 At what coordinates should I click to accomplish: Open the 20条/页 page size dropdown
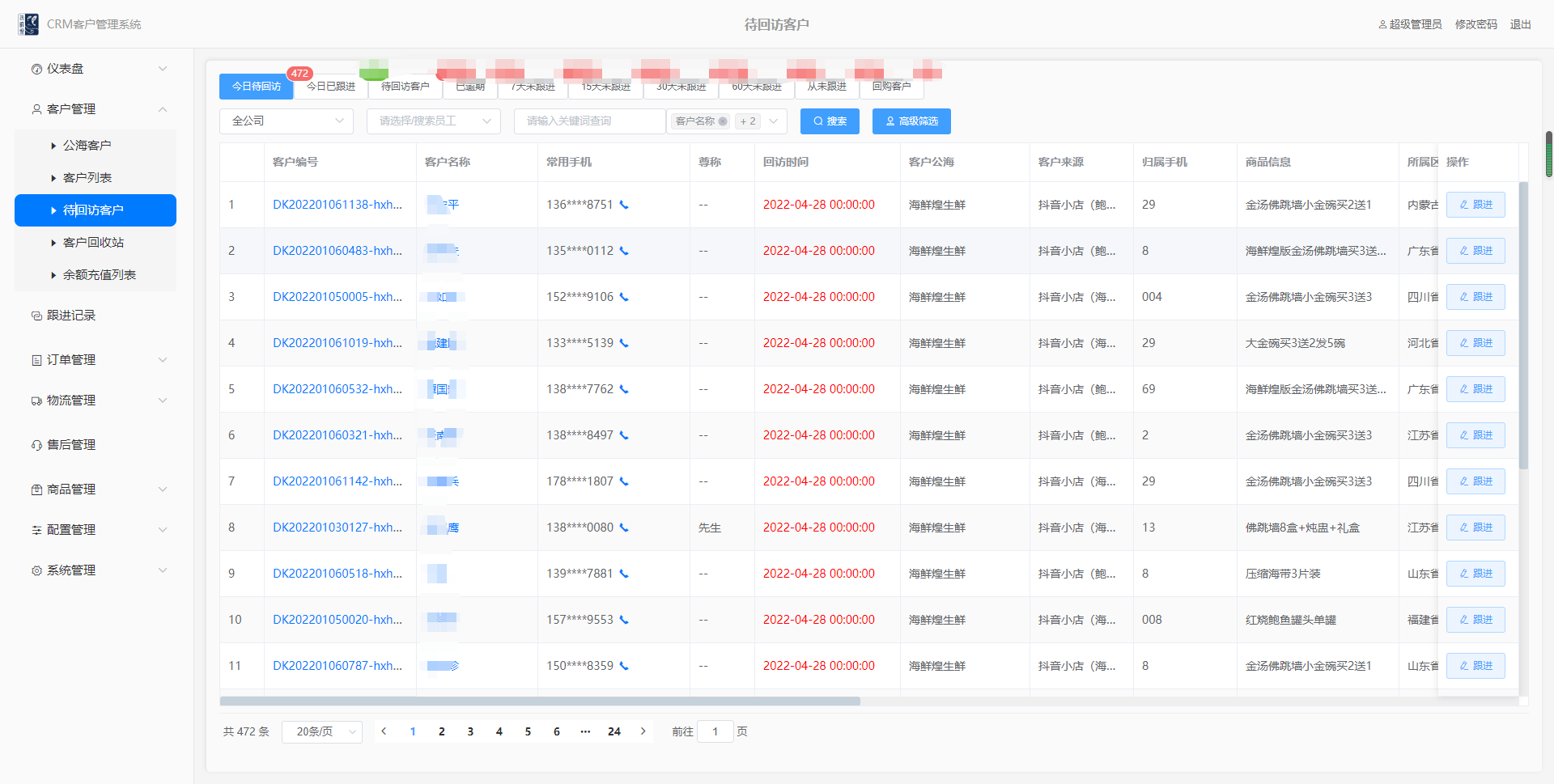(322, 731)
